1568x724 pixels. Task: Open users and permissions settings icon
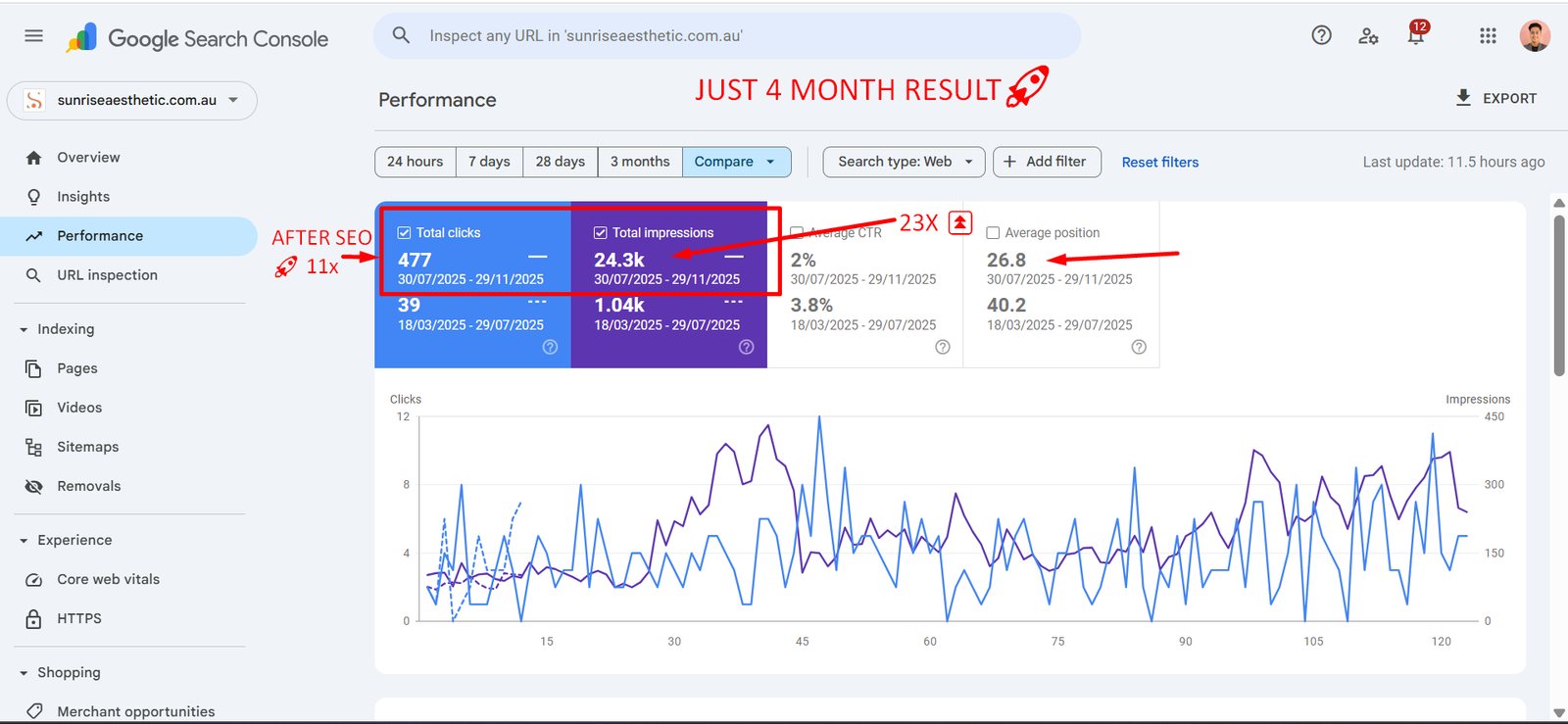[x=1369, y=36]
